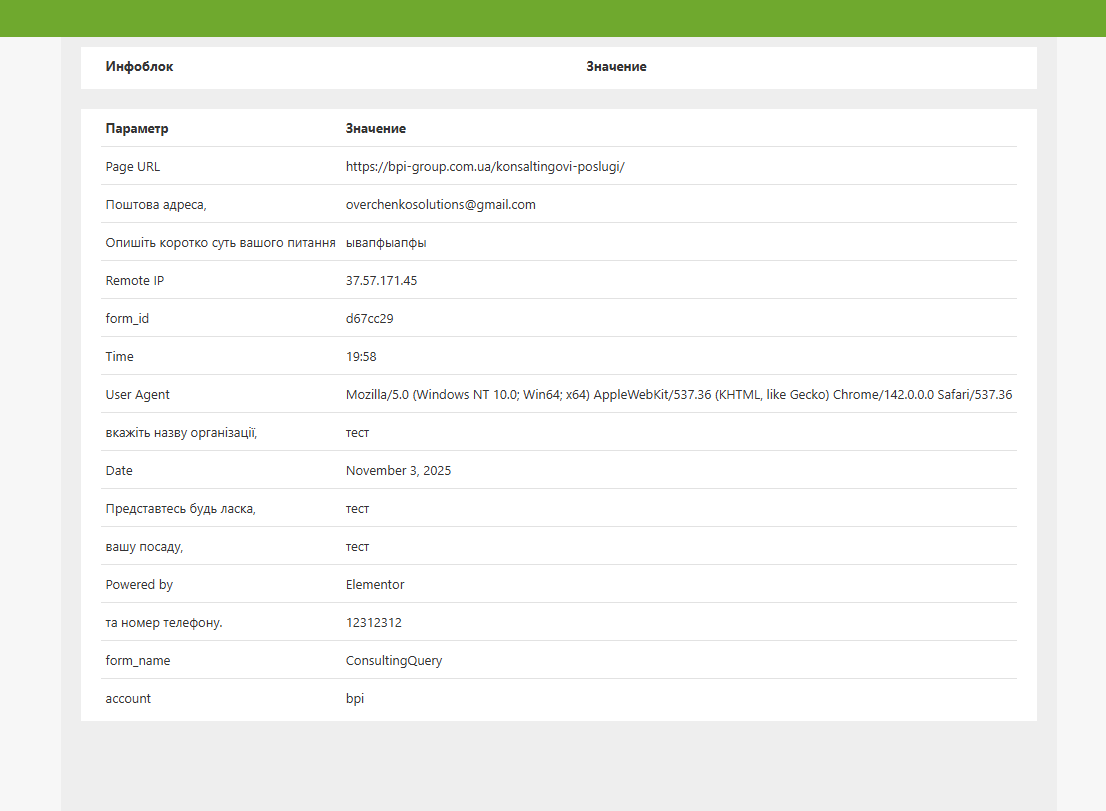Select the Date label
The width and height of the screenshot is (1106, 811).
[x=118, y=471]
